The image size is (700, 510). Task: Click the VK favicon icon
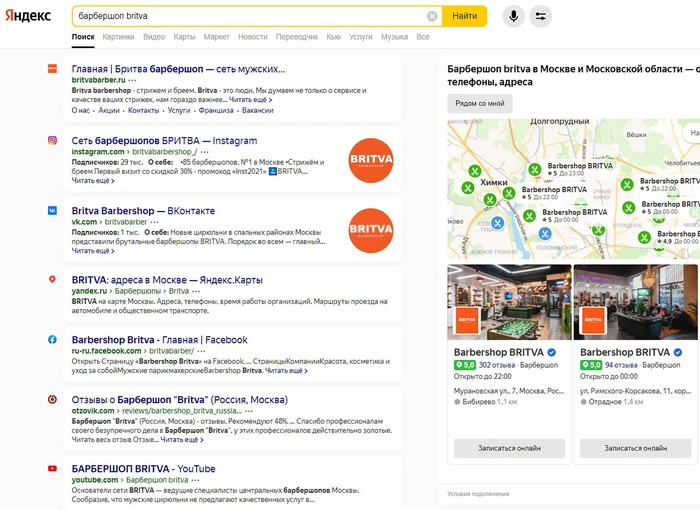click(52, 210)
